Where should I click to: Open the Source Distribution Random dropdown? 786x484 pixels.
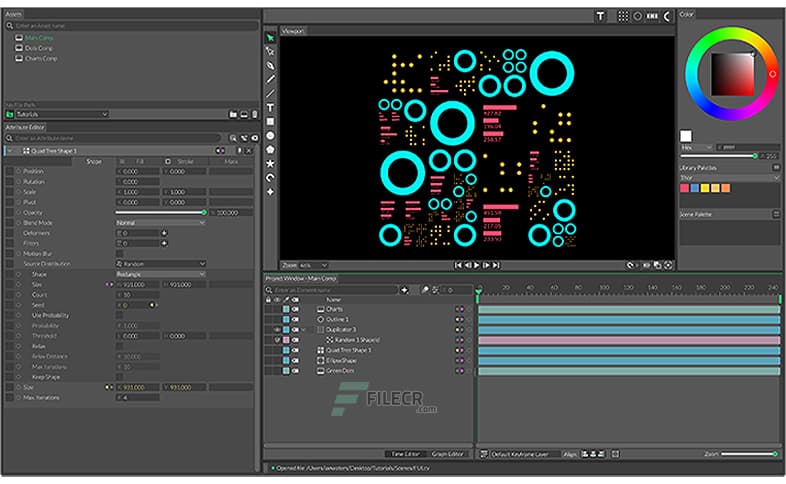[x=160, y=264]
